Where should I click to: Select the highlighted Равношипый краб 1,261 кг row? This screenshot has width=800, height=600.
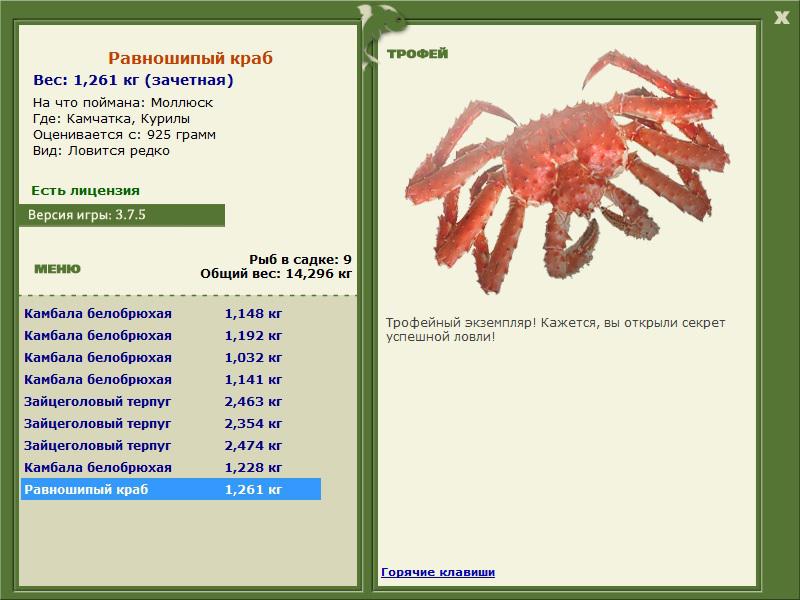click(170, 489)
